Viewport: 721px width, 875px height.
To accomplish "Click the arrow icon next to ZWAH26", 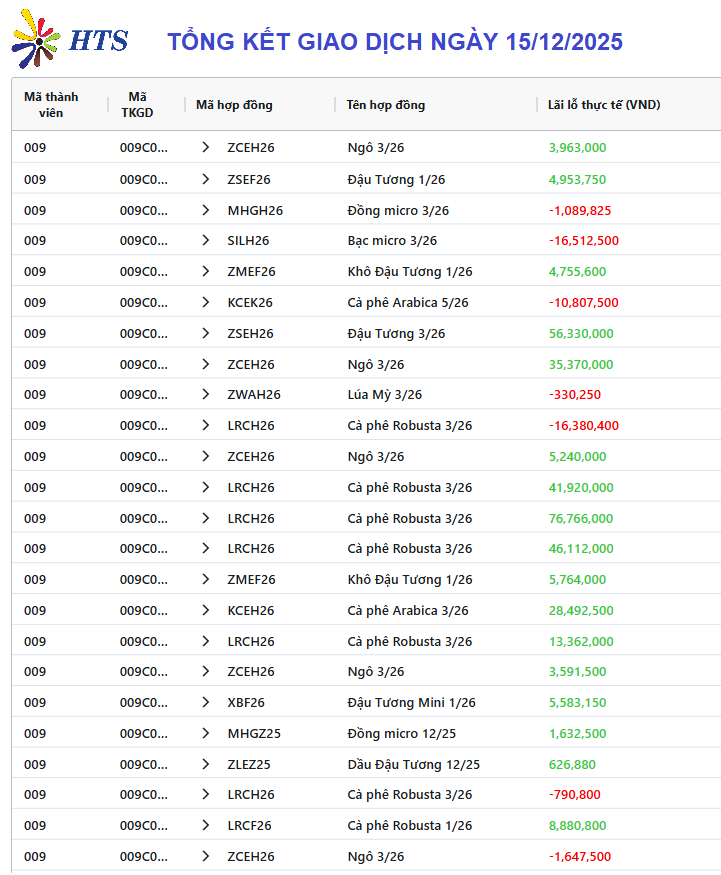I will (x=206, y=394).
